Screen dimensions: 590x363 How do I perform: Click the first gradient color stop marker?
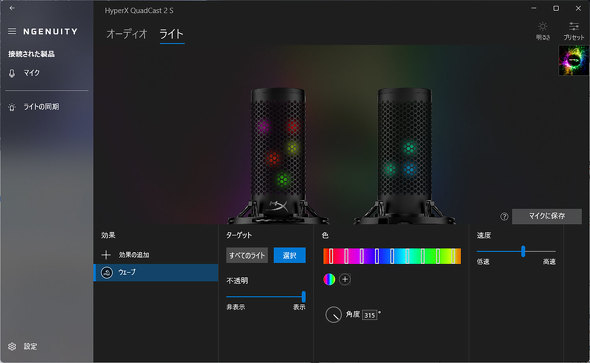pyautogui.click(x=331, y=256)
